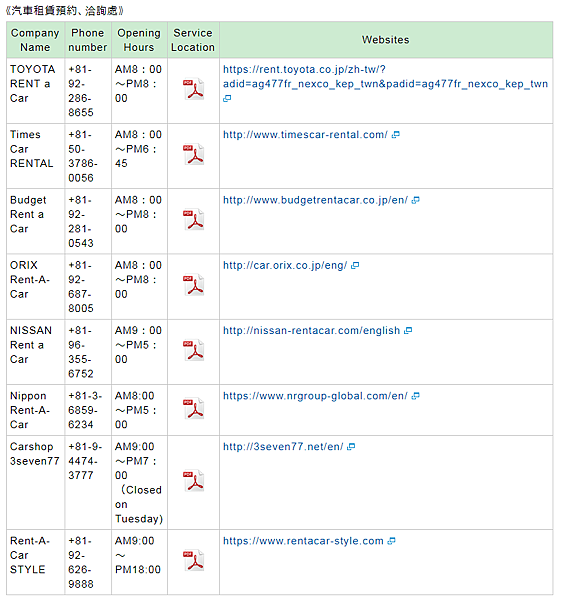This screenshot has width=565, height=600.
Task: Open the timescar-rental.com link
Action: (x=305, y=135)
